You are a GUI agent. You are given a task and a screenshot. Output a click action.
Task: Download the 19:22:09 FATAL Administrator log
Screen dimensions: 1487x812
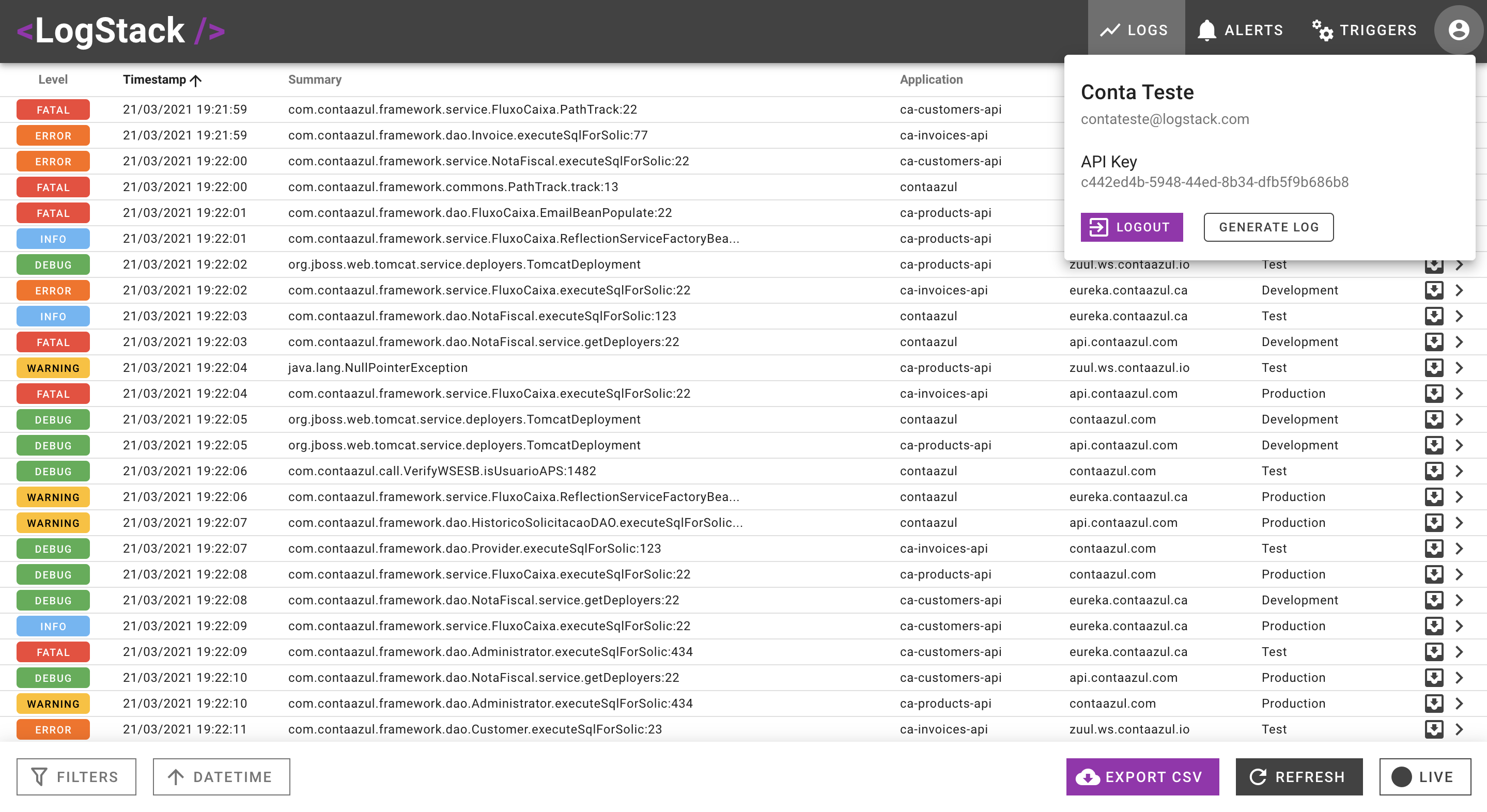[1433, 651]
